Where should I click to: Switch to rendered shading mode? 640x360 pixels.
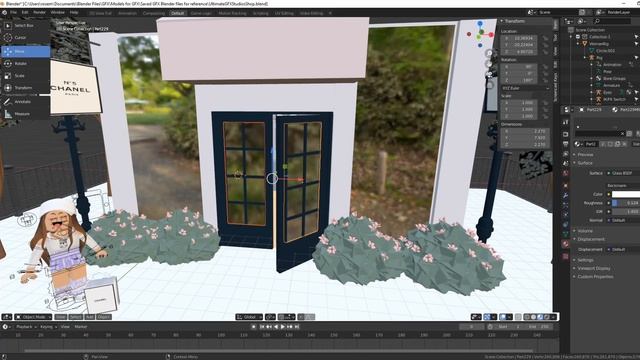(x=547, y=317)
